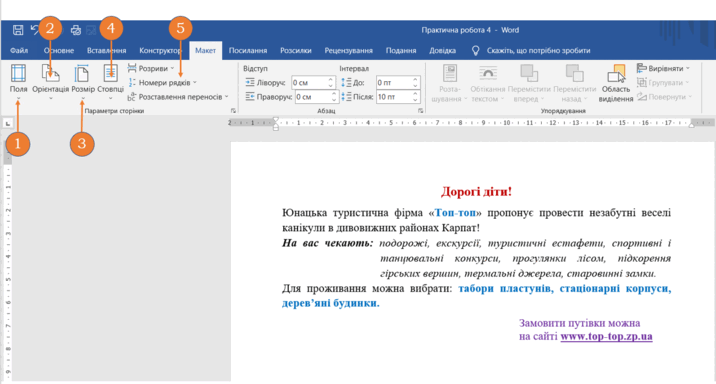Click the blue word 'Топ-топ' in document
Viewport: 716px width, 384px height.
coord(455,213)
